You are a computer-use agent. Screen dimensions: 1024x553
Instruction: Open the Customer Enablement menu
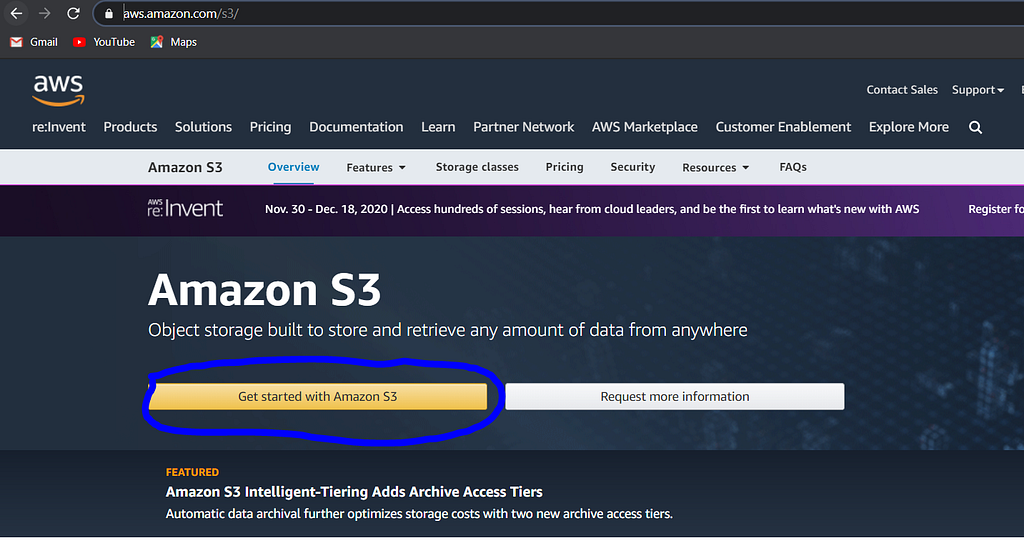point(783,127)
